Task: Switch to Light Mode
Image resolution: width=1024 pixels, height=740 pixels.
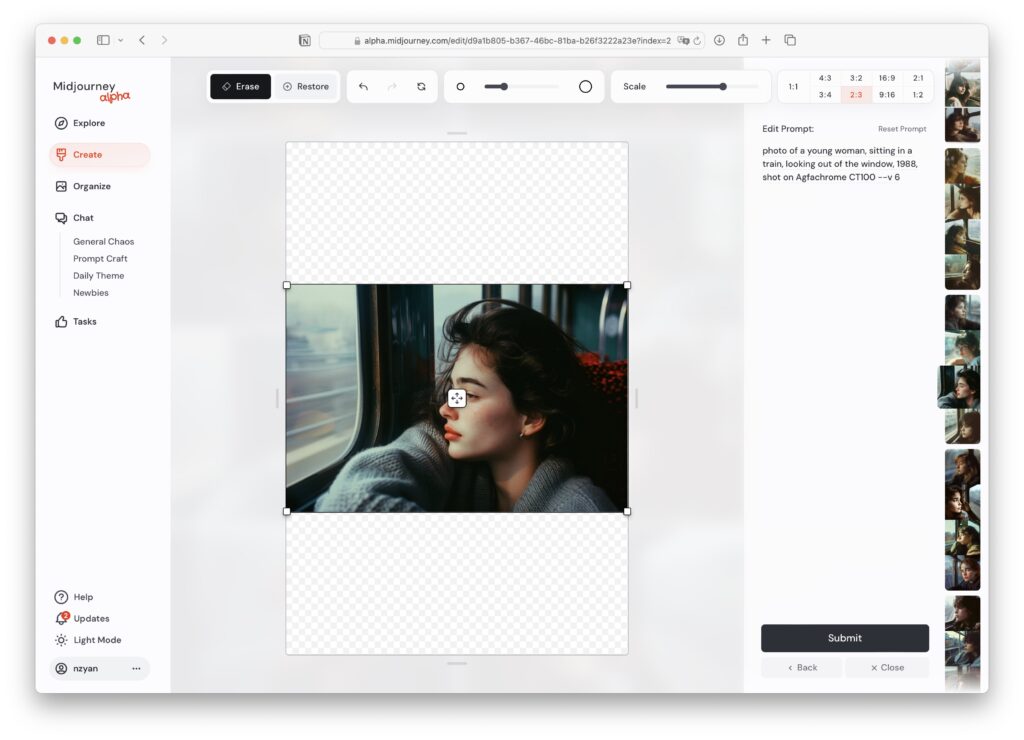Action: pos(97,640)
